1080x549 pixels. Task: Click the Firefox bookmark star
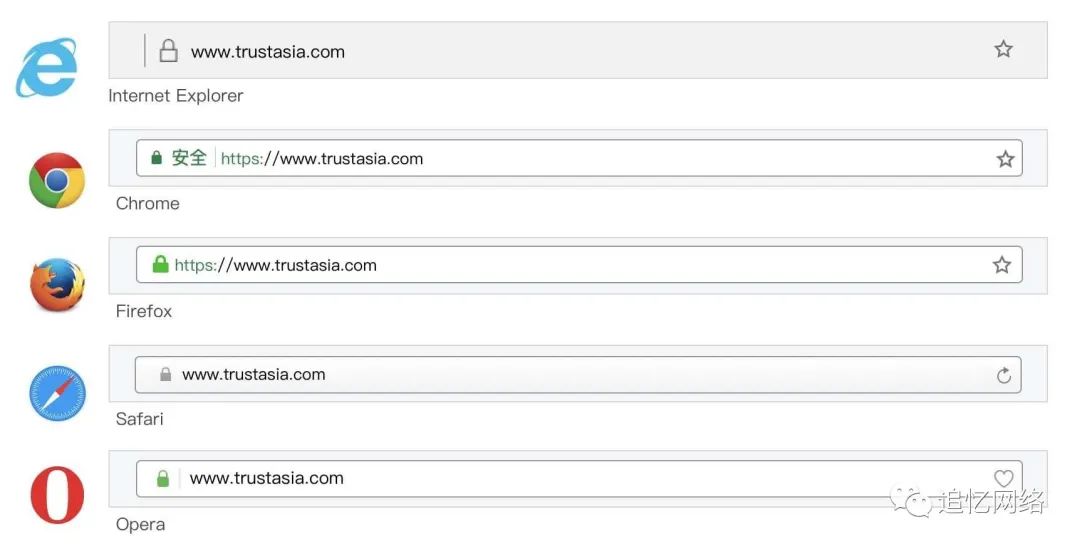point(1002,265)
